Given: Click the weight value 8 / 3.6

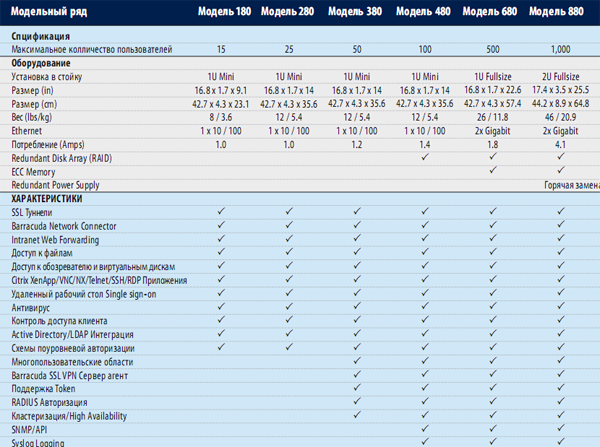Looking at the screenshot, I should tap(221, 117).
